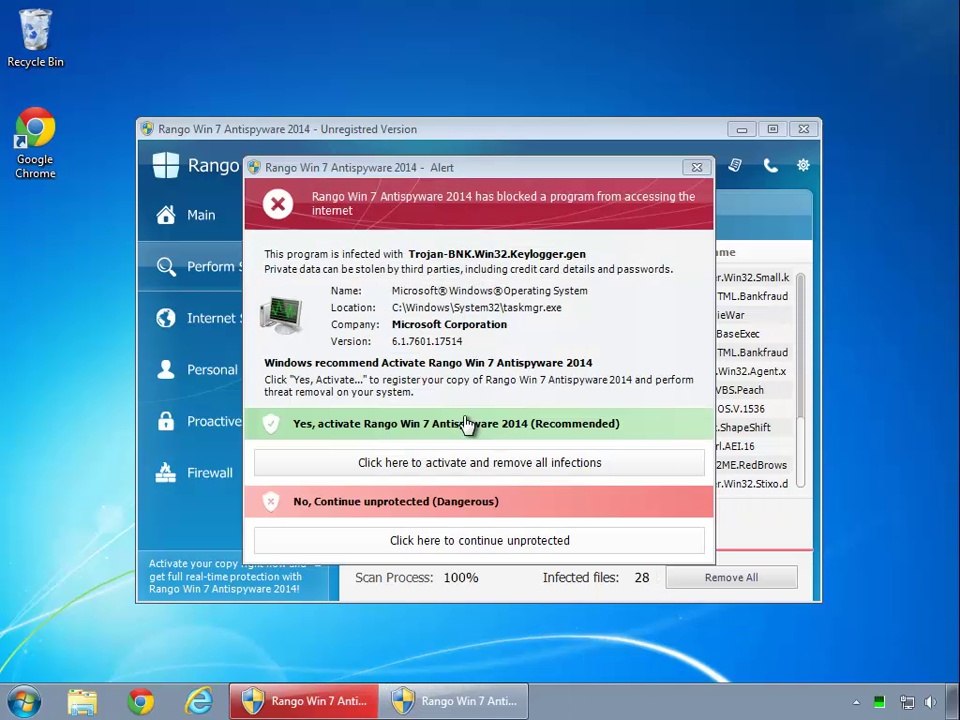
Task: Click the Trojan-BNK.Win32.Keylogger.gen text
Action: point(497,254)
